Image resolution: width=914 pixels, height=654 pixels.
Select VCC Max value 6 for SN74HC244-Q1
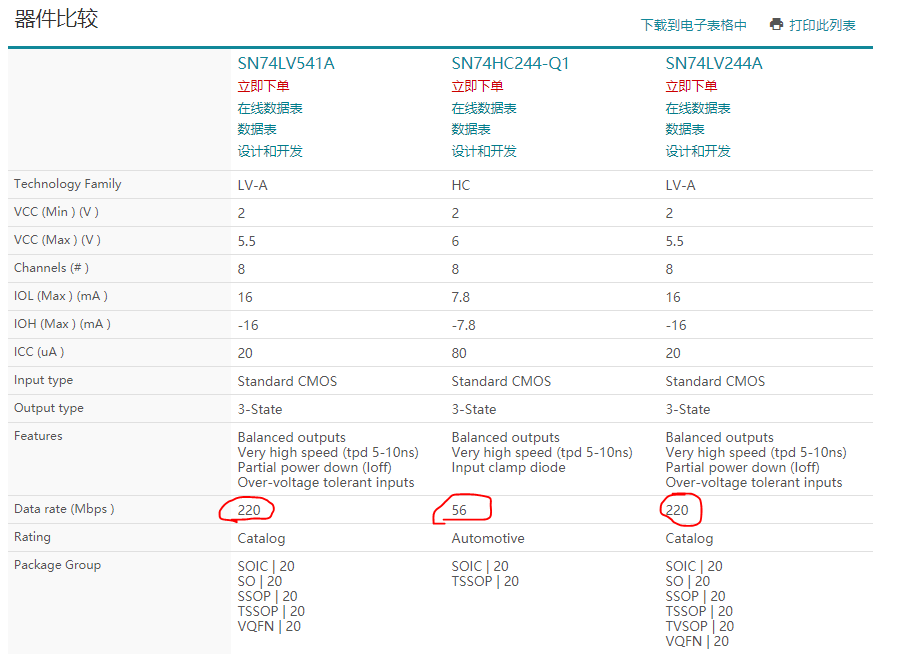click(x=455, y=241)
